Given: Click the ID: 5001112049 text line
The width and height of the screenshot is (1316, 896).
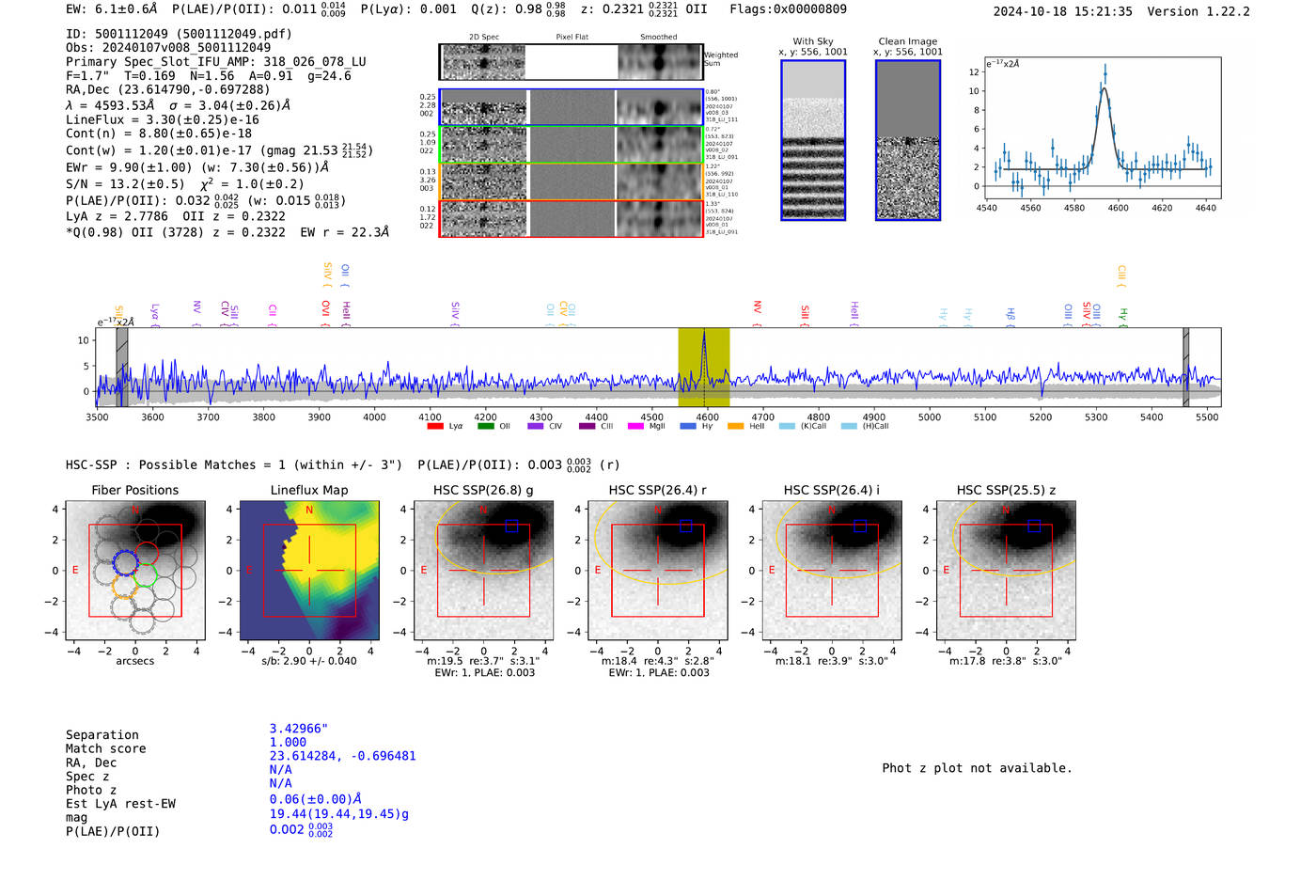Looking at the screenshot, I should coord(179,34).
